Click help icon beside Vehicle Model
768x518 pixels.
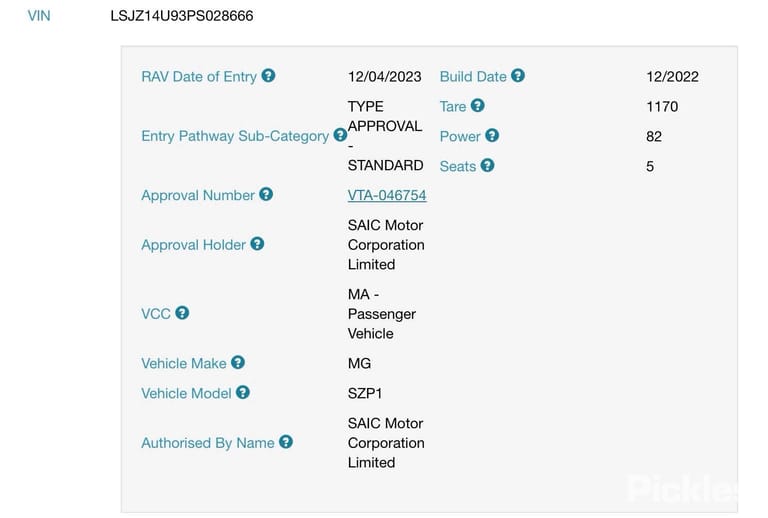[243, 393]
